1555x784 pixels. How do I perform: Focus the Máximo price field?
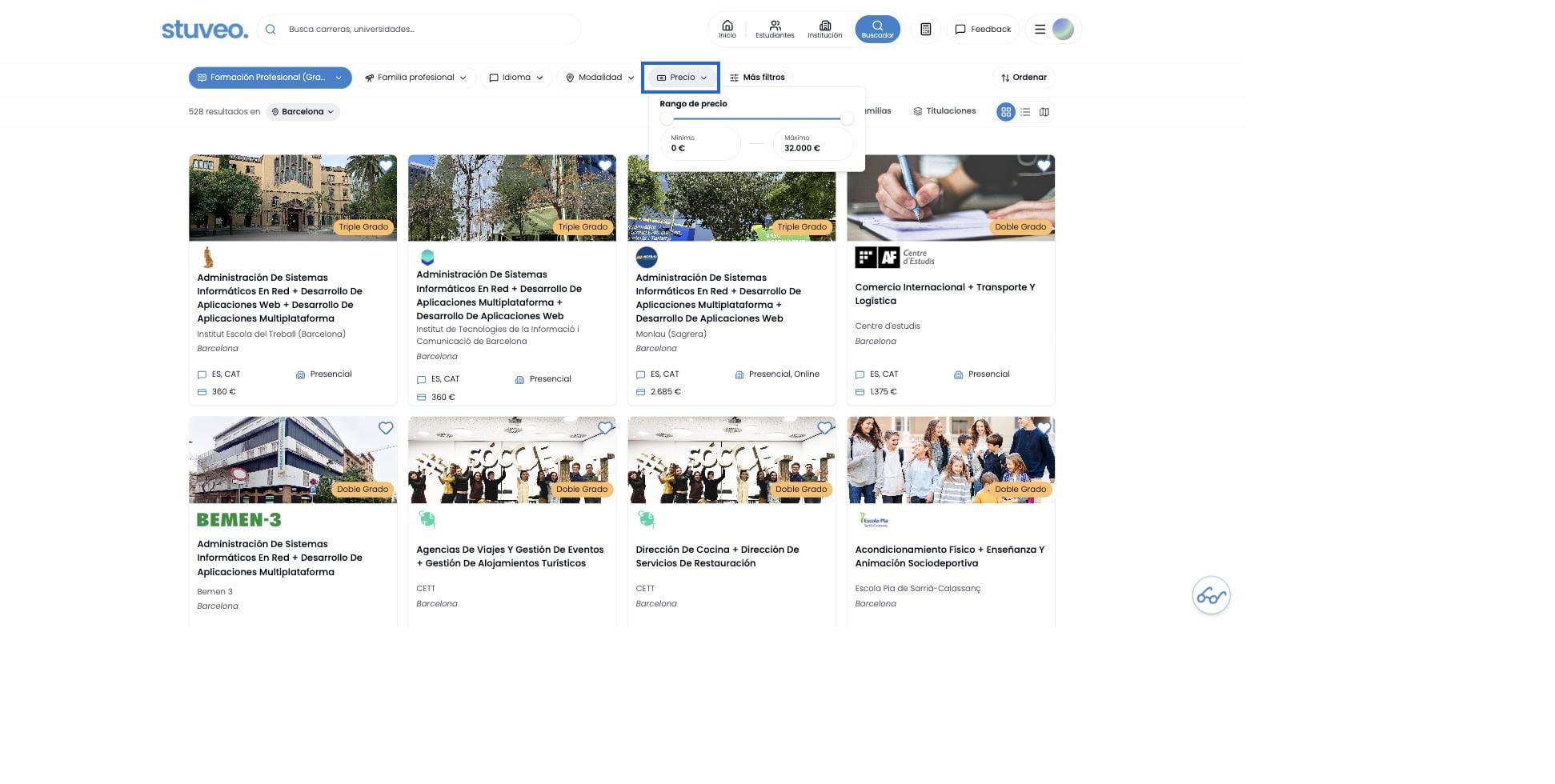point(813,144)
